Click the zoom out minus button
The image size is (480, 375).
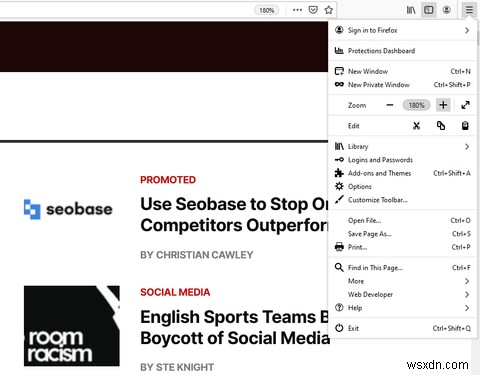coord(390,105)
